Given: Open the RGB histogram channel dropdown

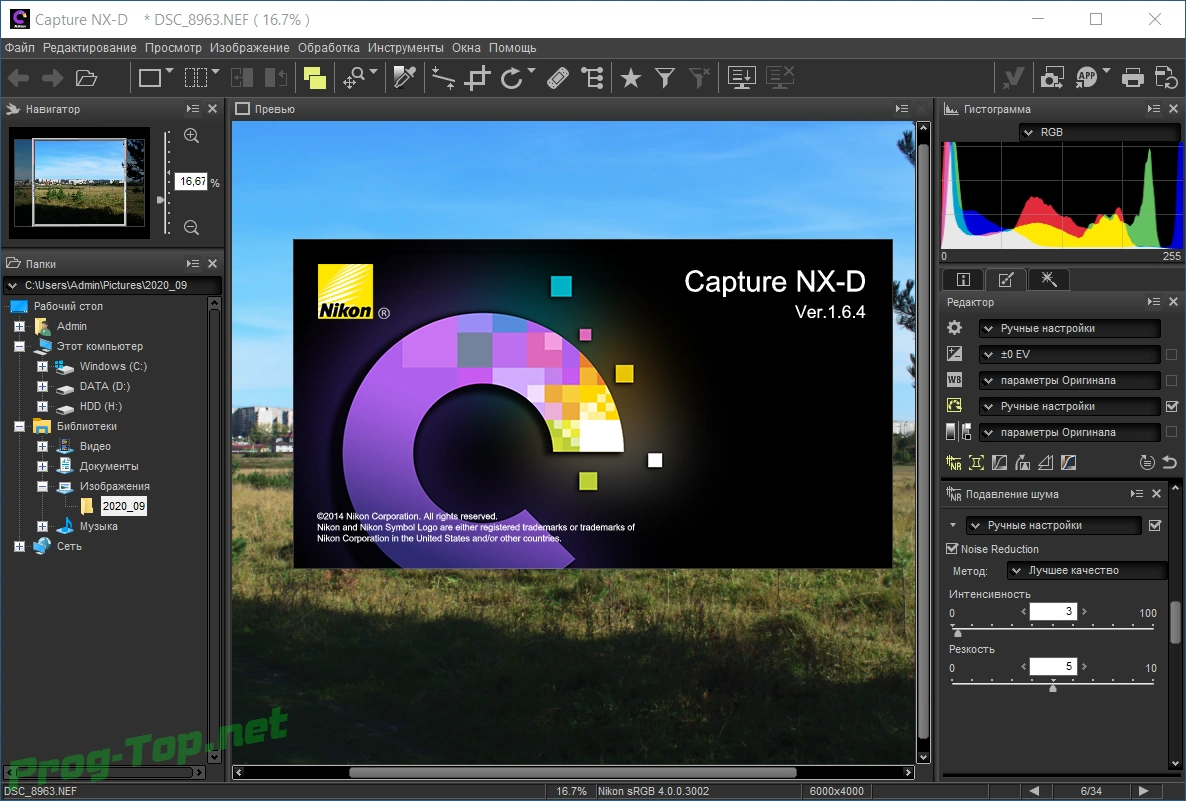Looking at the screenshot, I should point(1098,132).
